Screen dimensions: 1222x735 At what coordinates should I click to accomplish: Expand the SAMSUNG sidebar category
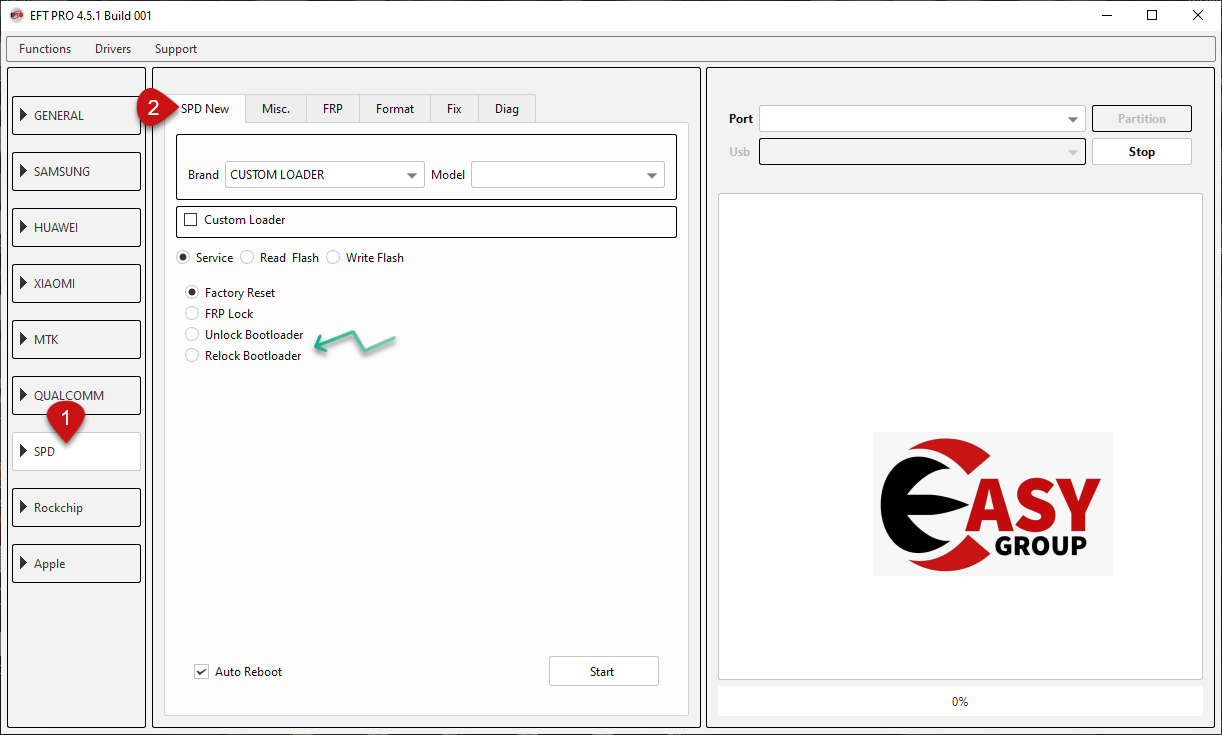[76, 171]
